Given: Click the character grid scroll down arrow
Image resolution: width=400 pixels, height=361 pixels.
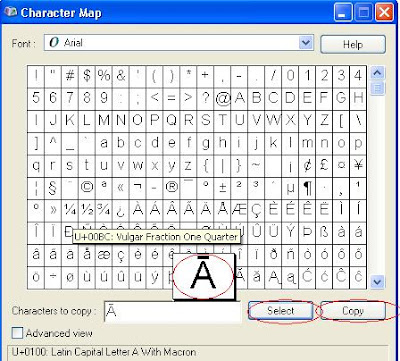Looking at the screenshot, I should tap(378, 282).
